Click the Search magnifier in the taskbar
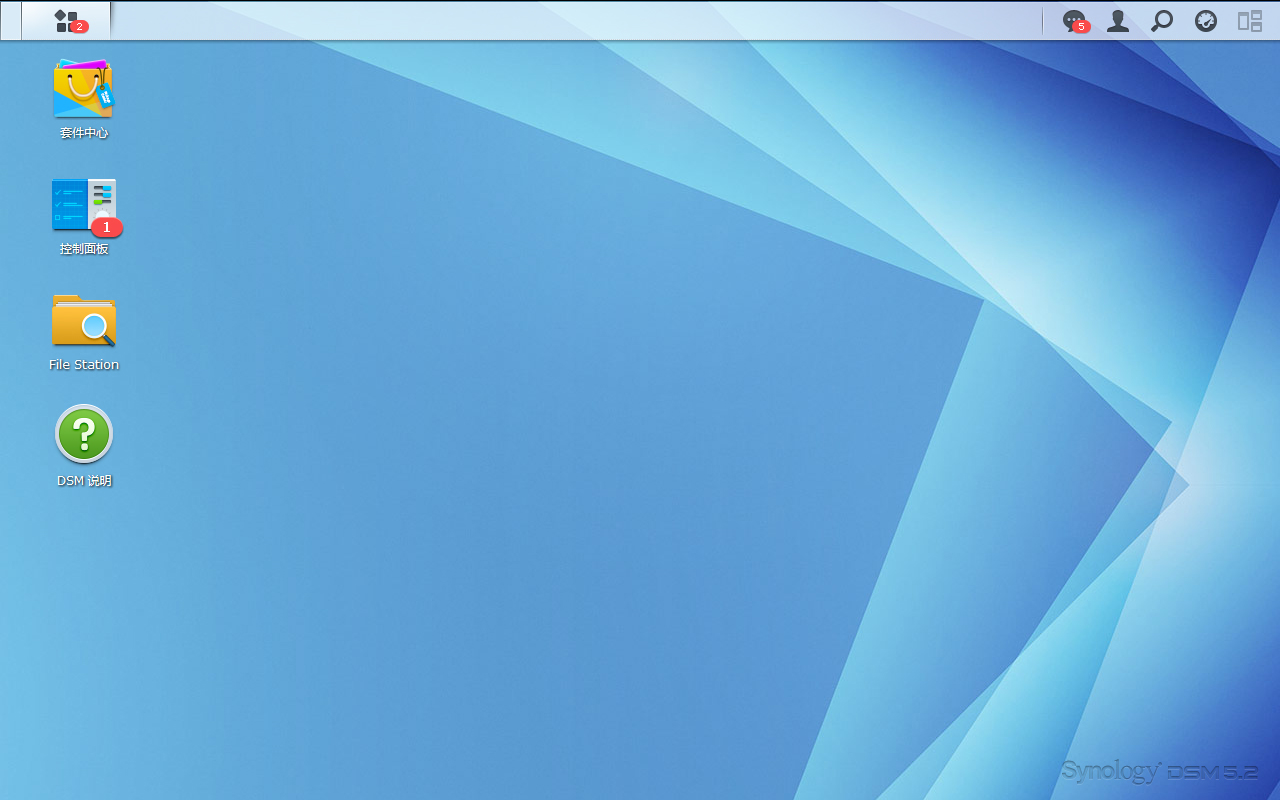 click(1161, 21)
